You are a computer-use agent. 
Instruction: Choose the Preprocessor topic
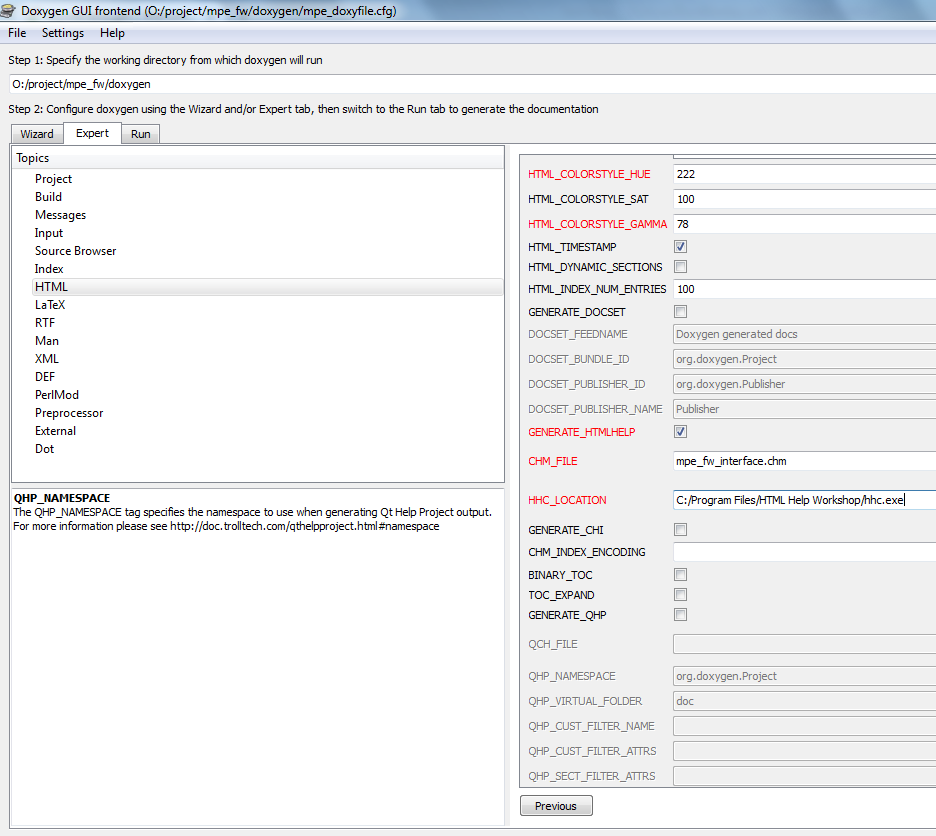pyautogui.click(x=69, y=413)
